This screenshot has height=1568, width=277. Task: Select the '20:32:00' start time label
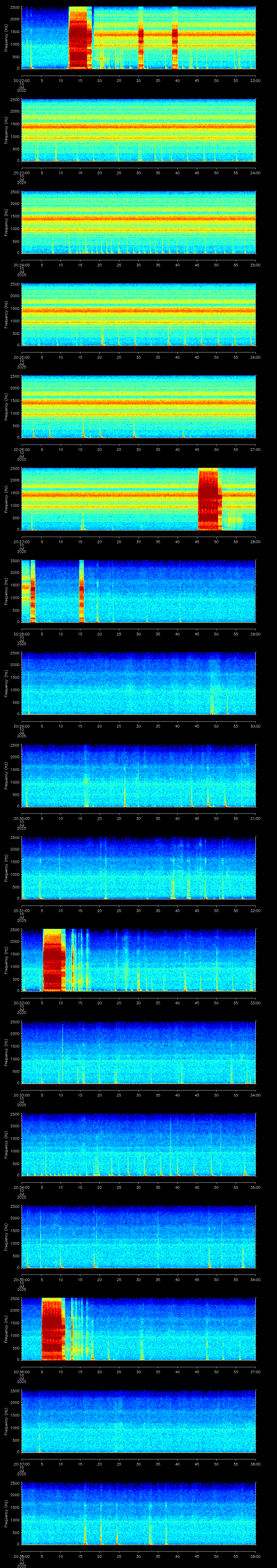[21, 1003]
